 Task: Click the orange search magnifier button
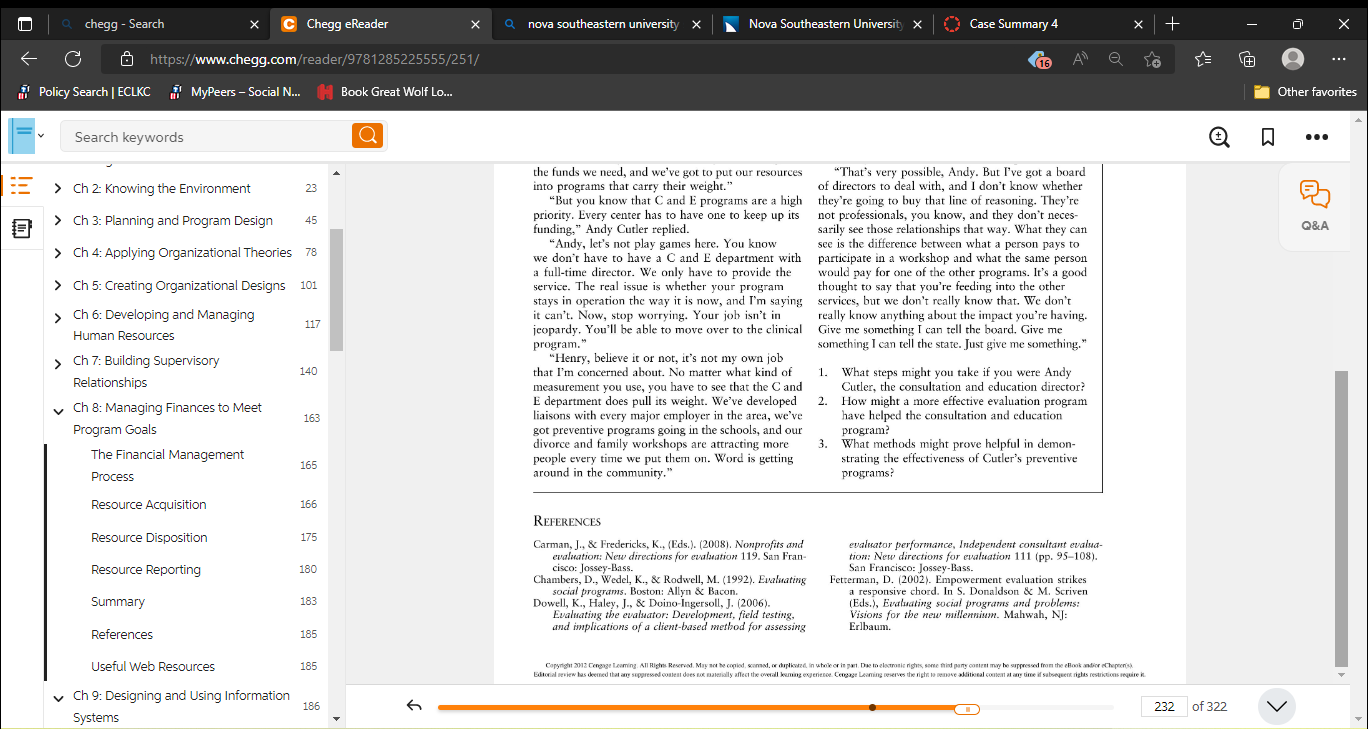click(x=367, y=136)
